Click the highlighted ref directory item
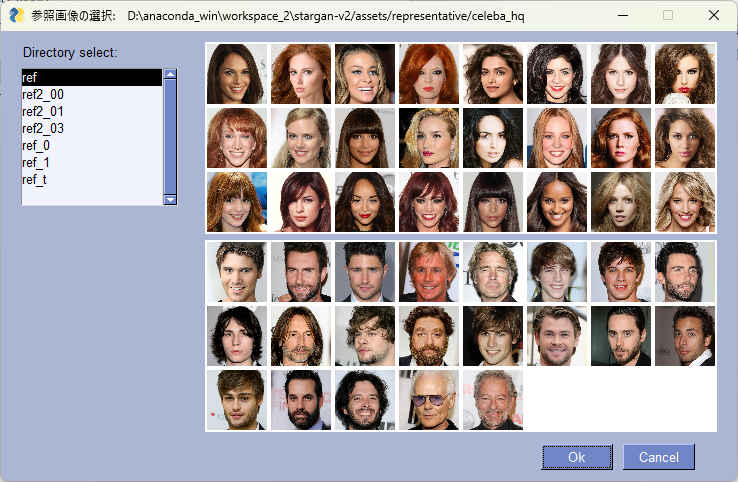 (x=91, y=77)
